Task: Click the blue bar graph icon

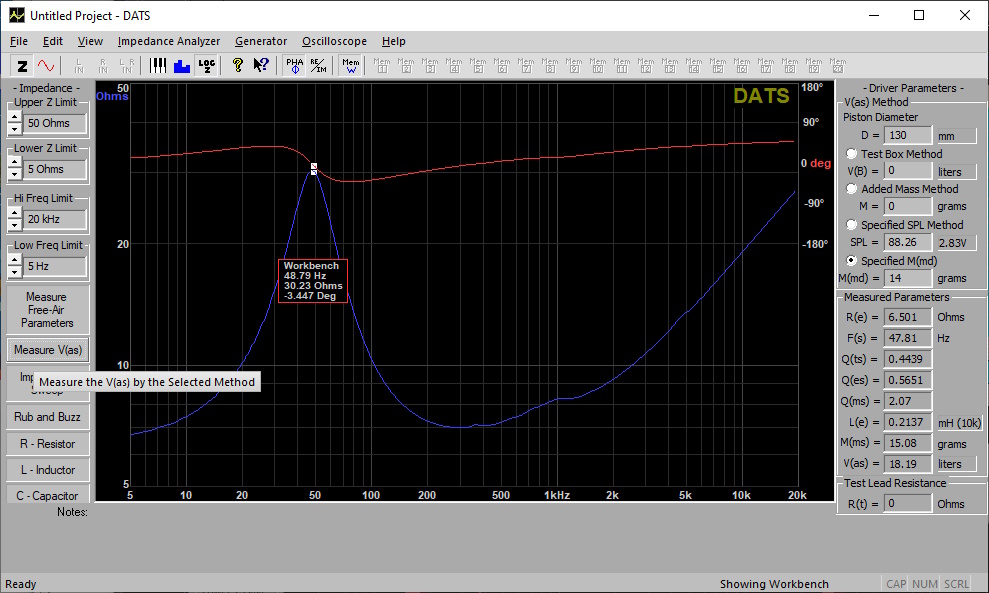Action: click(182, 66)
